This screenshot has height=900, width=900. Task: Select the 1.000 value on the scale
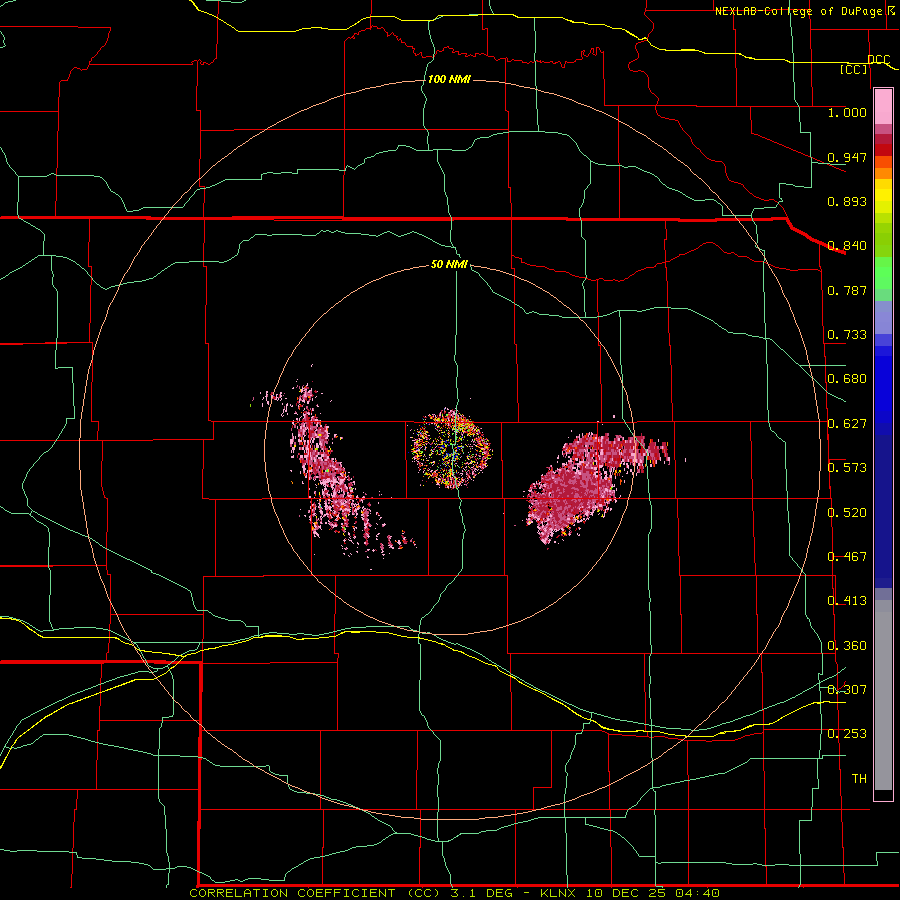pos(847,112)
